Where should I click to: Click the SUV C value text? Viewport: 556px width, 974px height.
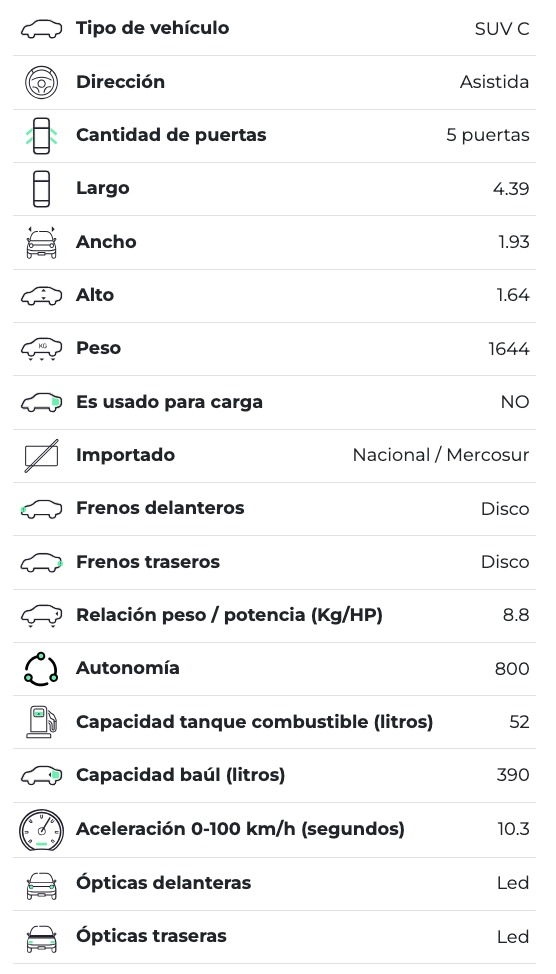pyautogui.click(x=502, y=29)
